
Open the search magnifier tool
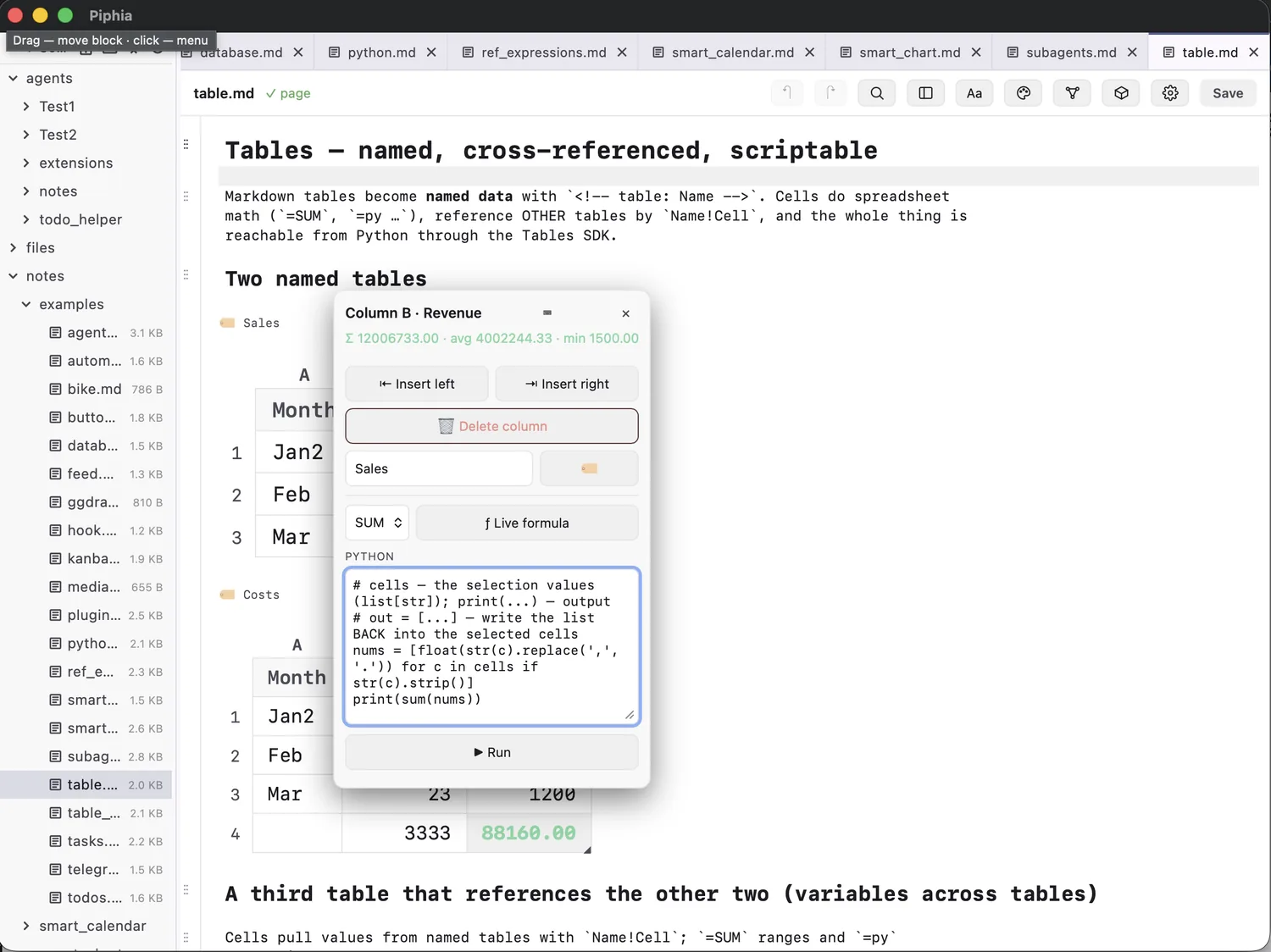877,93
